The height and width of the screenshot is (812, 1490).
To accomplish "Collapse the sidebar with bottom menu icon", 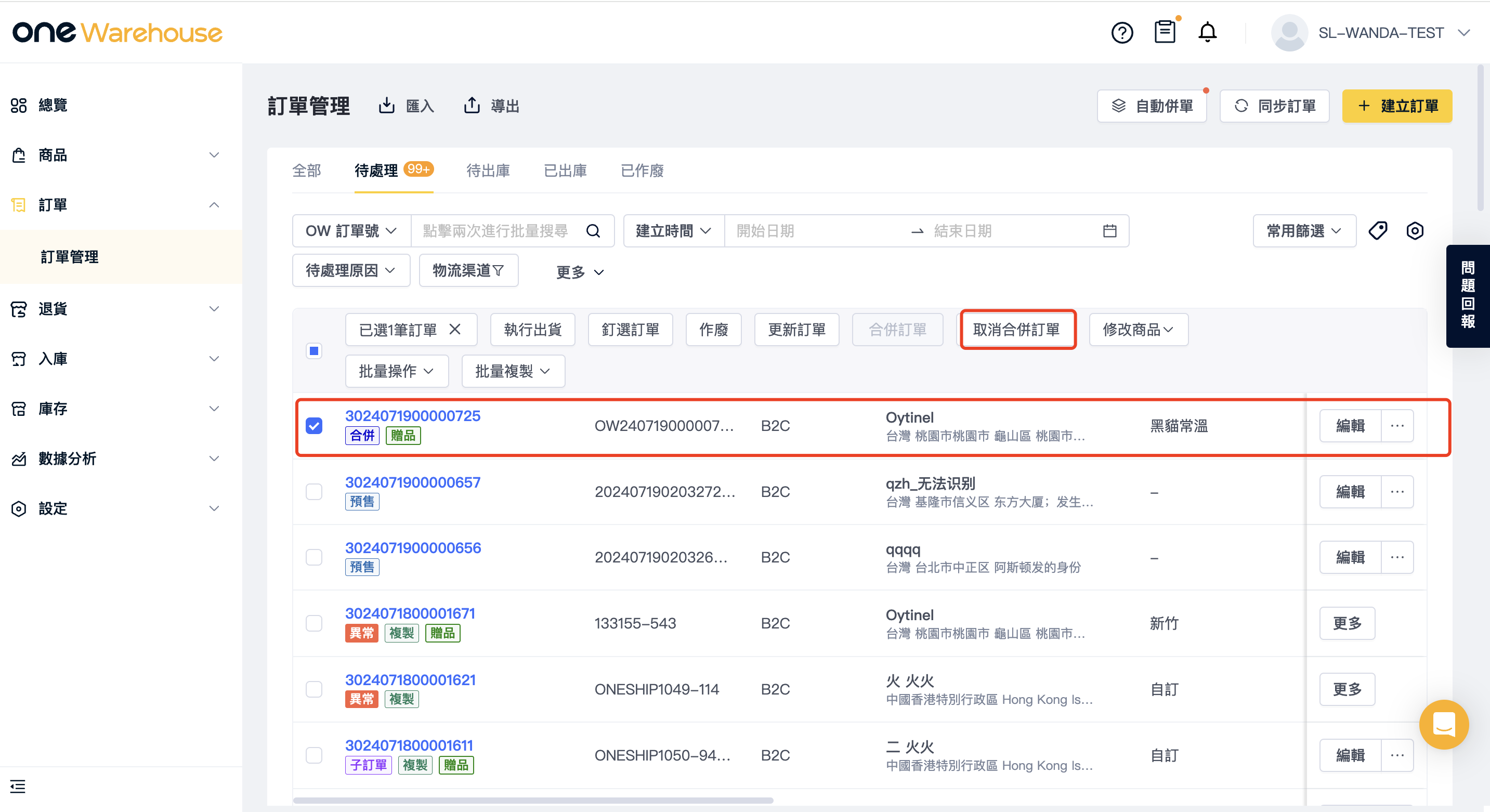I will [x=18, y=786].
